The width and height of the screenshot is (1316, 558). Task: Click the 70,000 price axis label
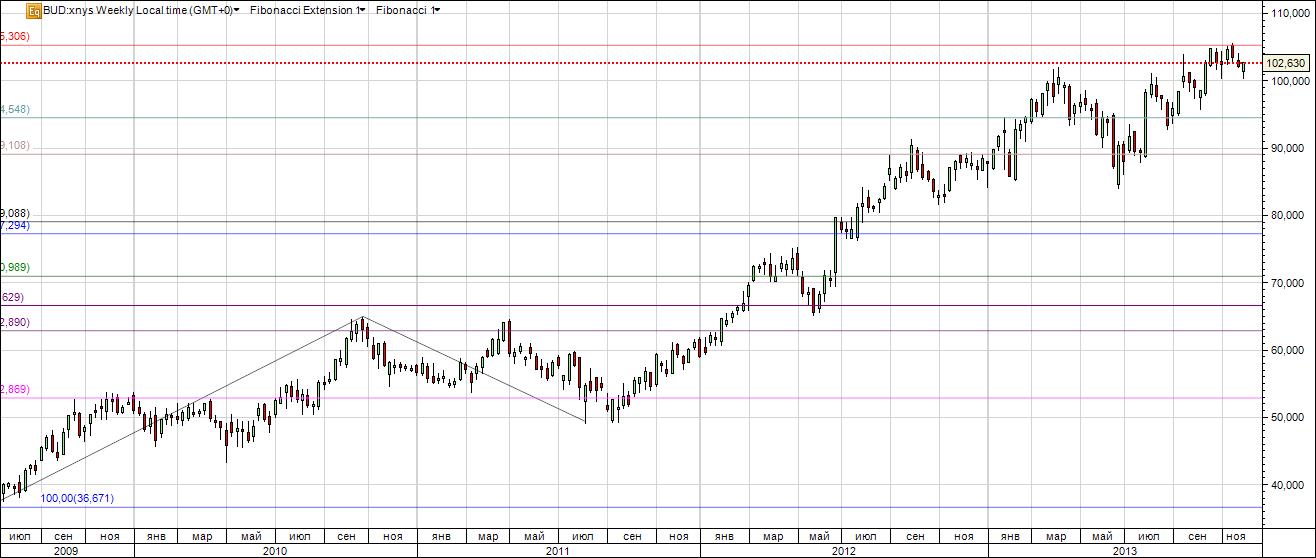pos(1289,283)
